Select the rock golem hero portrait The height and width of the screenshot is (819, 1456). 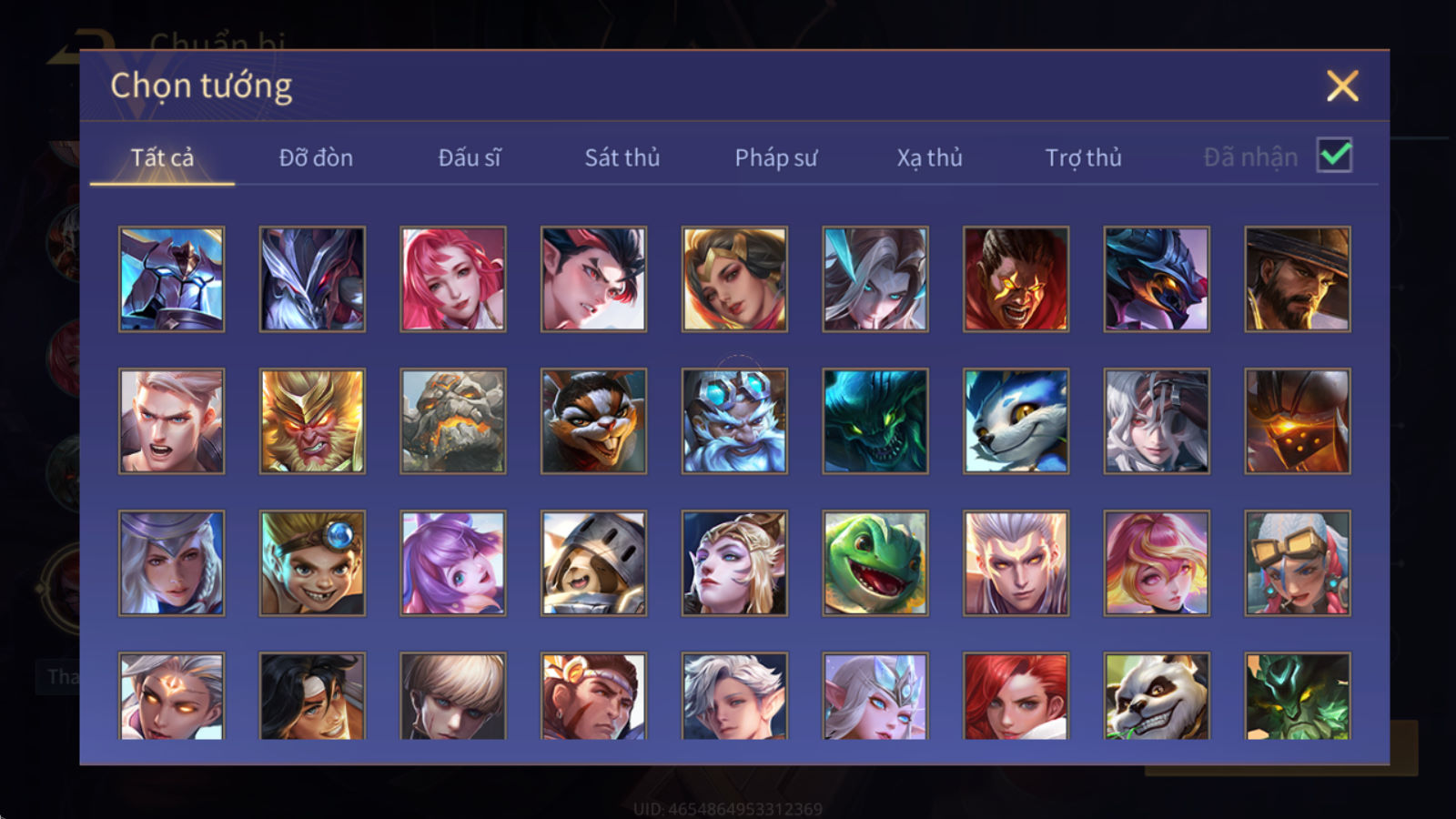click(x=452, y=420)
